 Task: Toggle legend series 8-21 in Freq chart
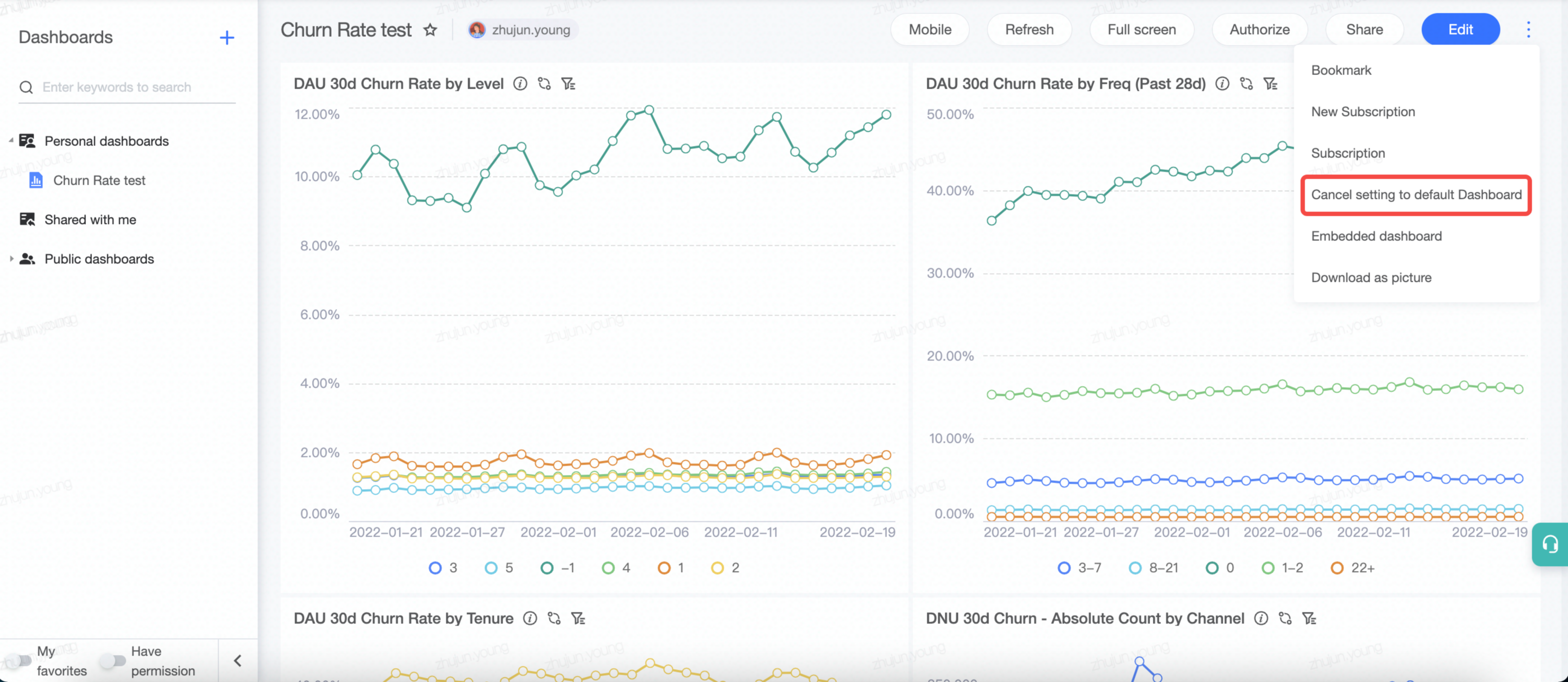(1154, 568)
